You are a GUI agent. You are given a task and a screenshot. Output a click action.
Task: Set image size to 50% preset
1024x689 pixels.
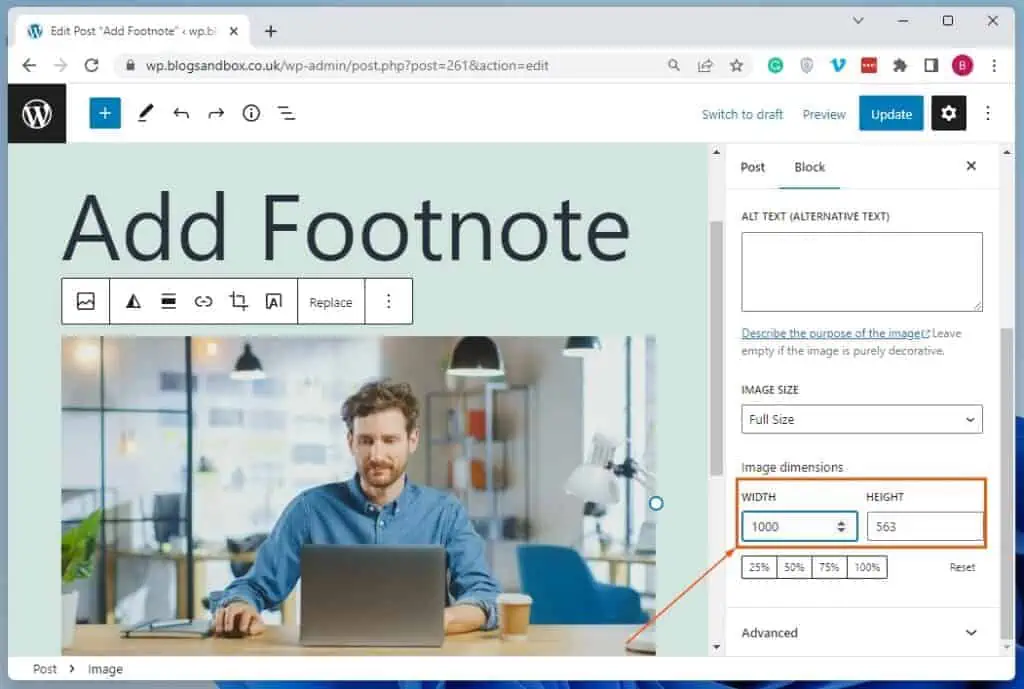794,567
